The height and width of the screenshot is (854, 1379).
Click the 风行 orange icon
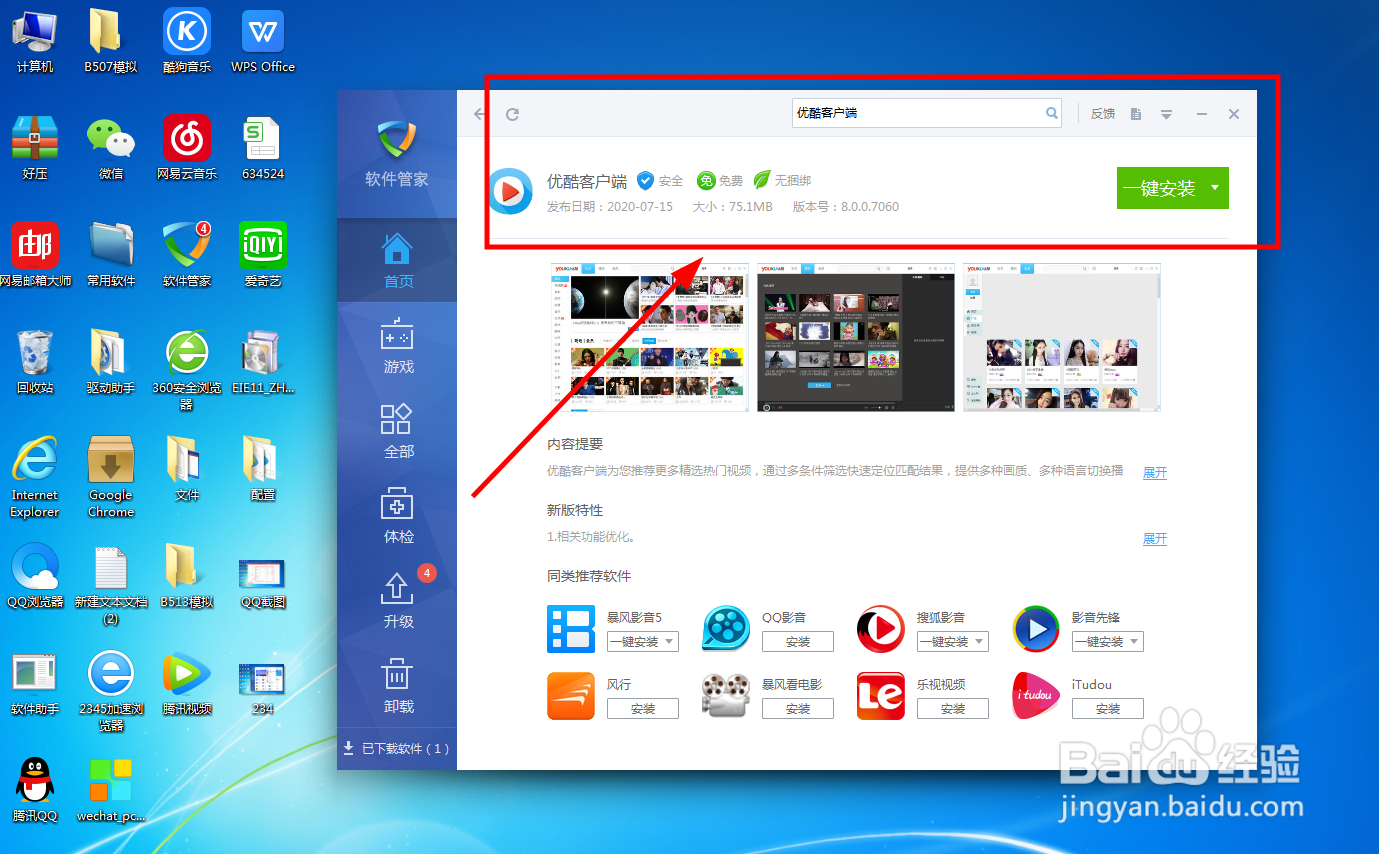(571, 696)
